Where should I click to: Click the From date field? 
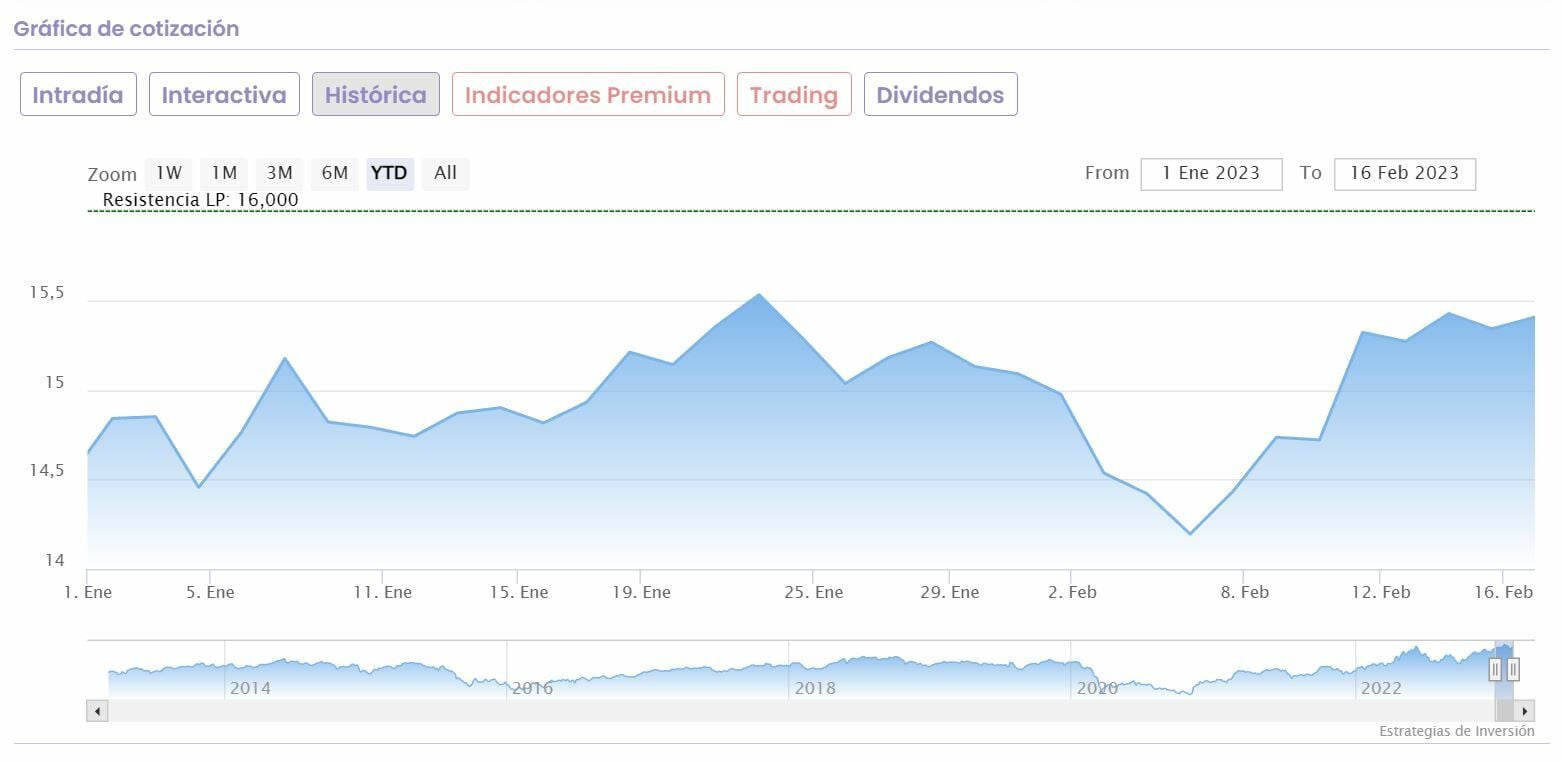pyautogui.click(x=1211, y=173)
